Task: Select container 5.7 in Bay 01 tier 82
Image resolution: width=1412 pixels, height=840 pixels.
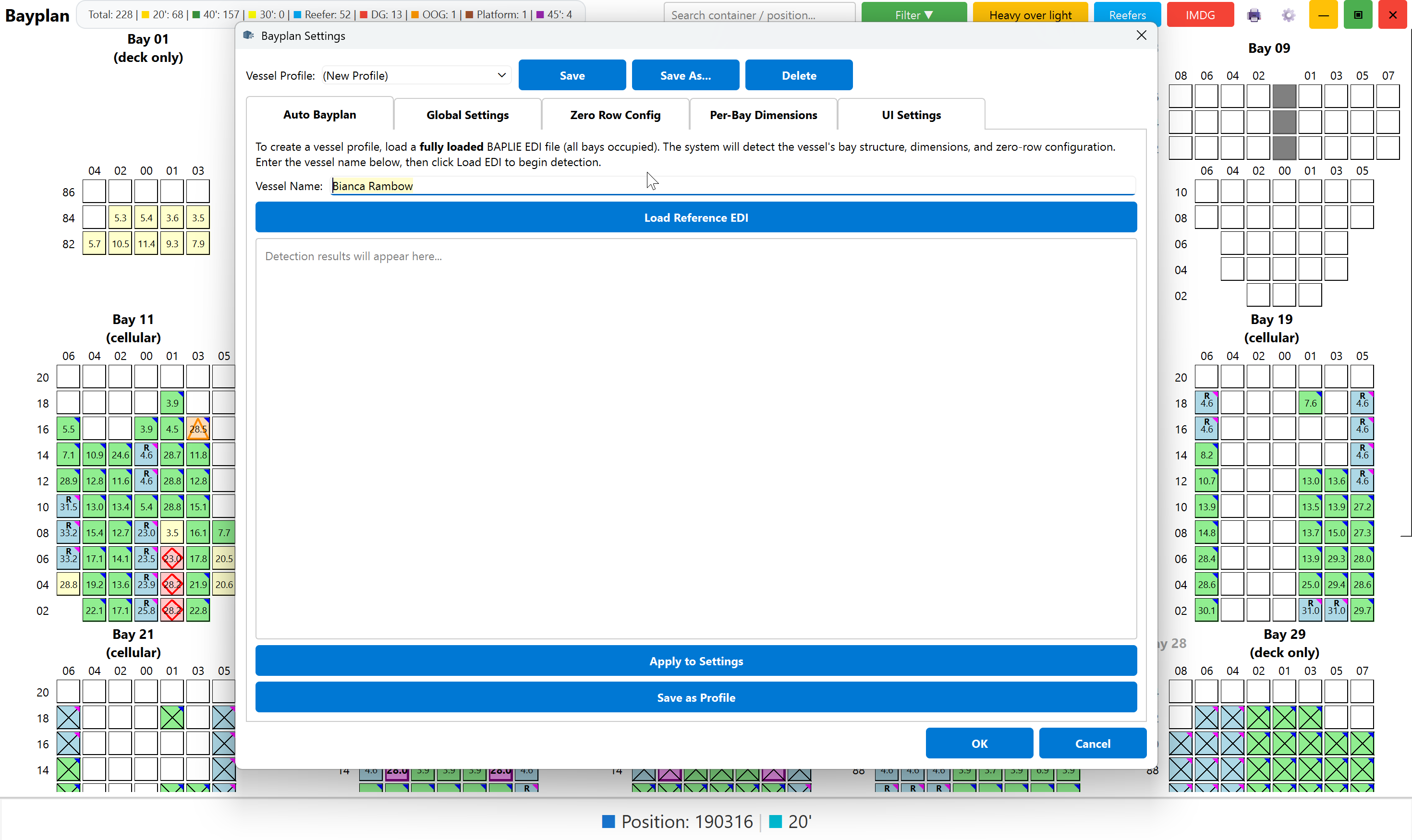Action: click(95, 243)
